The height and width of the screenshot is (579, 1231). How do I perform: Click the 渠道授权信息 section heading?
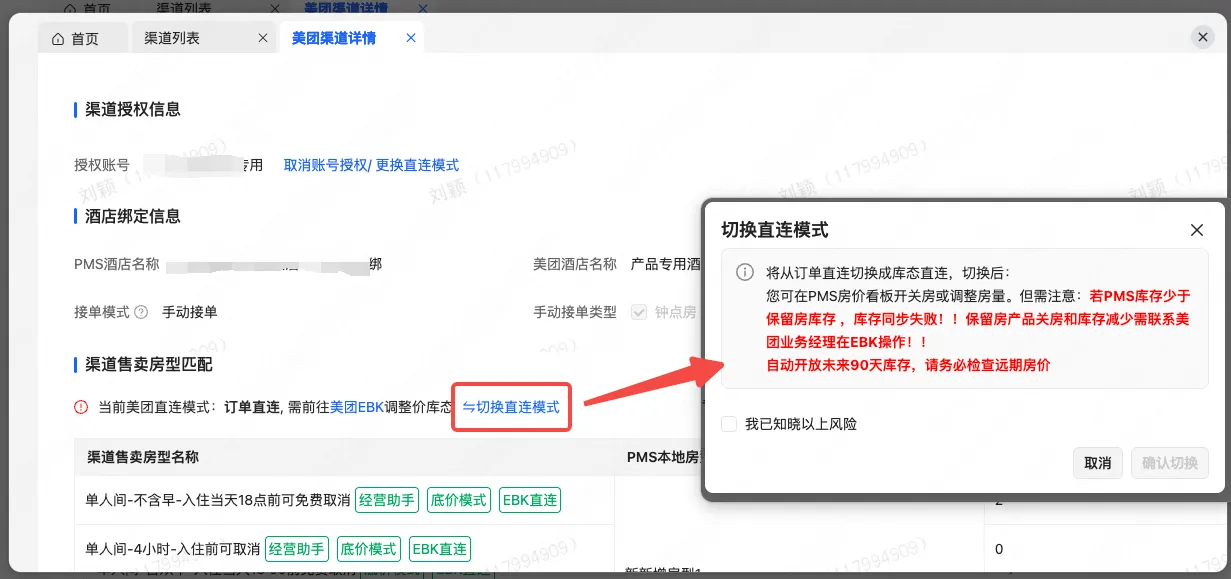[x=134, y=109]
